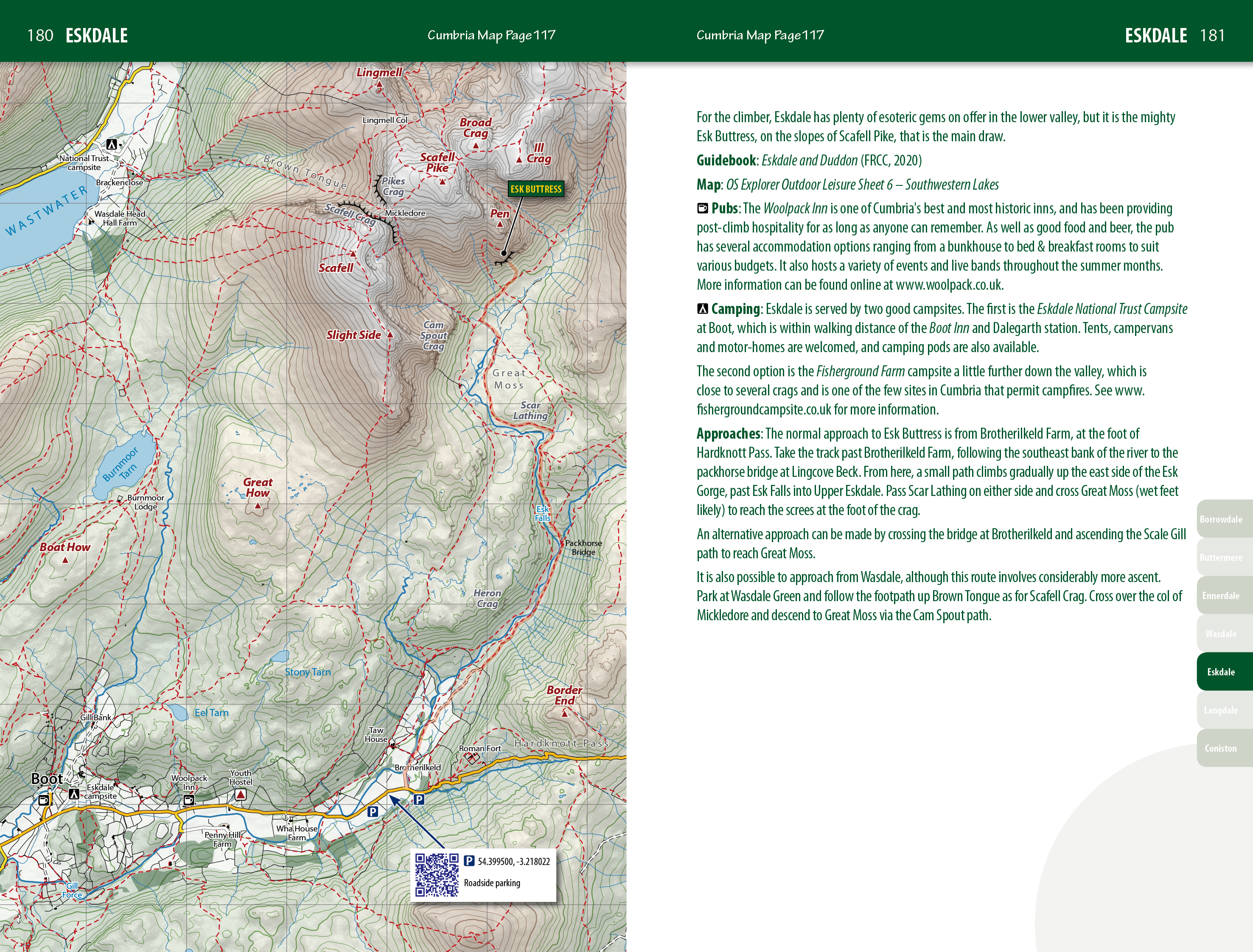Click the 'Guidebook' bold heading
This screenshot has height=952, width=1253.
click(726, 160)
